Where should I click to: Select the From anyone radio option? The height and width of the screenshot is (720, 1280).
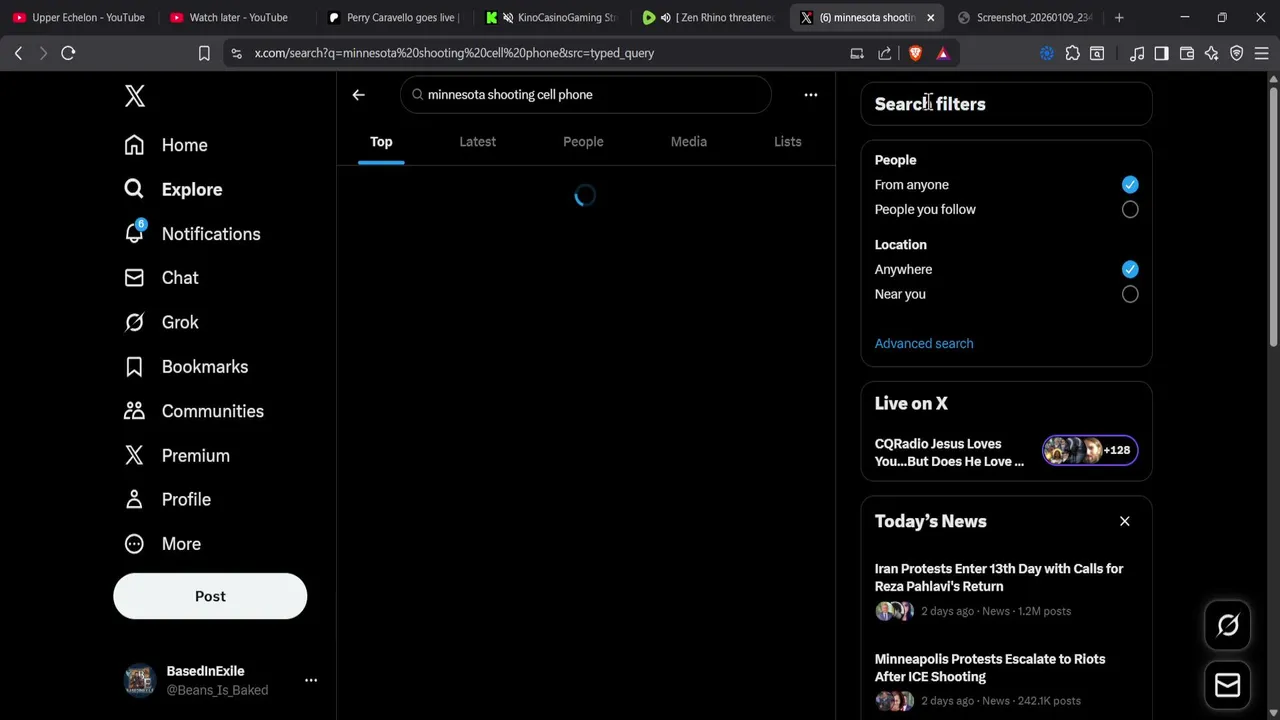tap(1130, 185)
